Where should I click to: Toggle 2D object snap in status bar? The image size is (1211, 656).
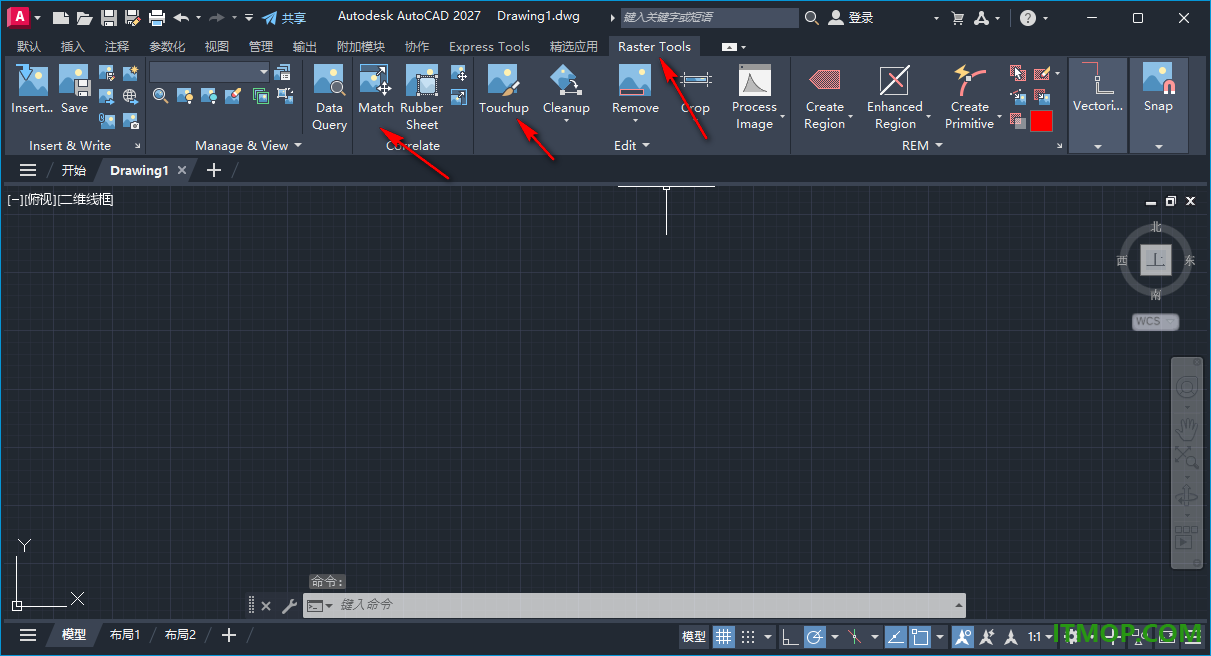point(921,636)
